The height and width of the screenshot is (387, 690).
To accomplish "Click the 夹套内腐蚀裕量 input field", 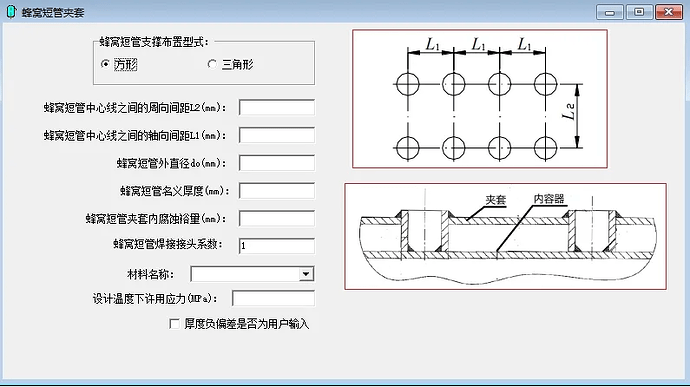I will (277, 218).
